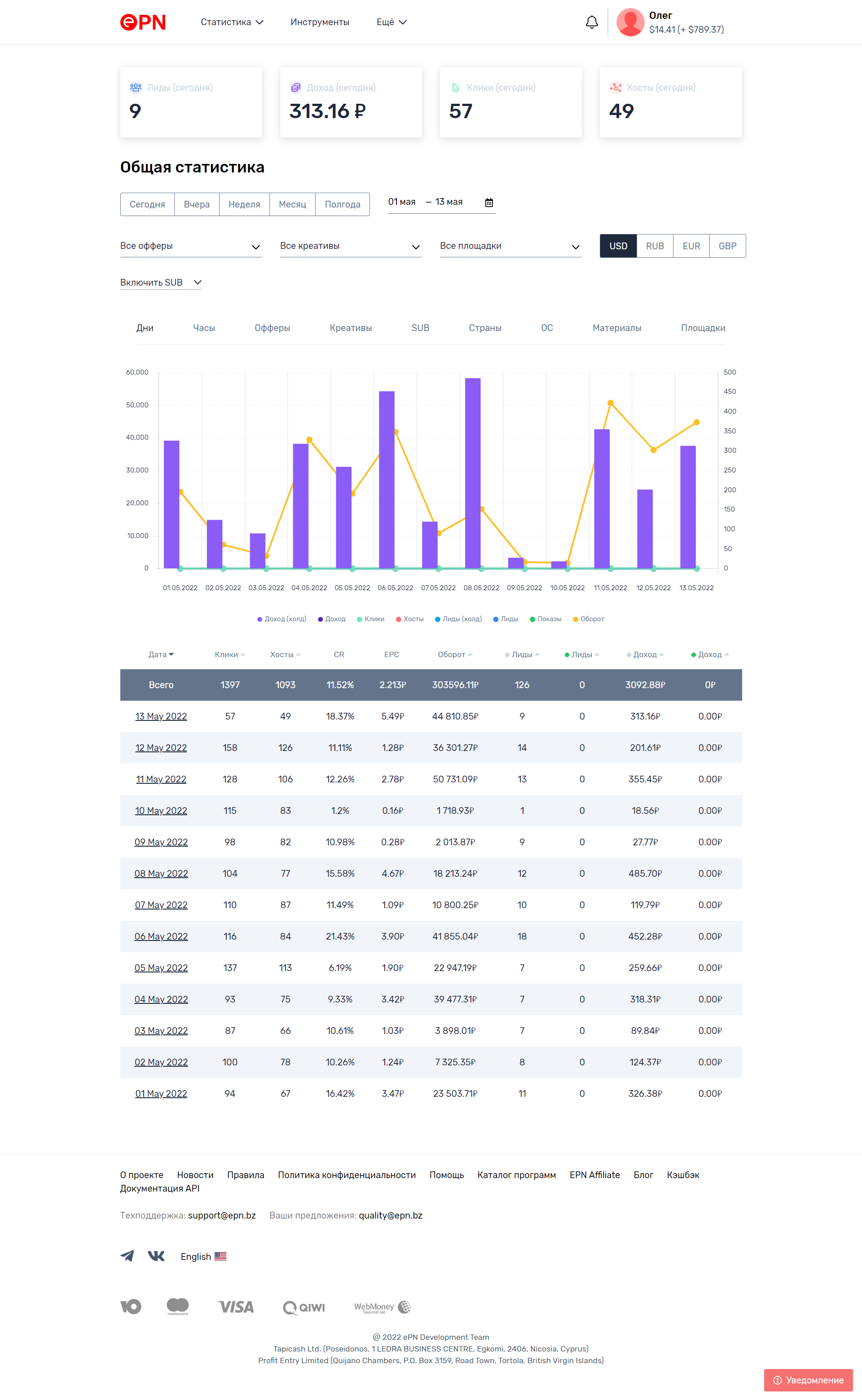
Task: Expand the Включить SUB selector
Action: click(161, 282)
